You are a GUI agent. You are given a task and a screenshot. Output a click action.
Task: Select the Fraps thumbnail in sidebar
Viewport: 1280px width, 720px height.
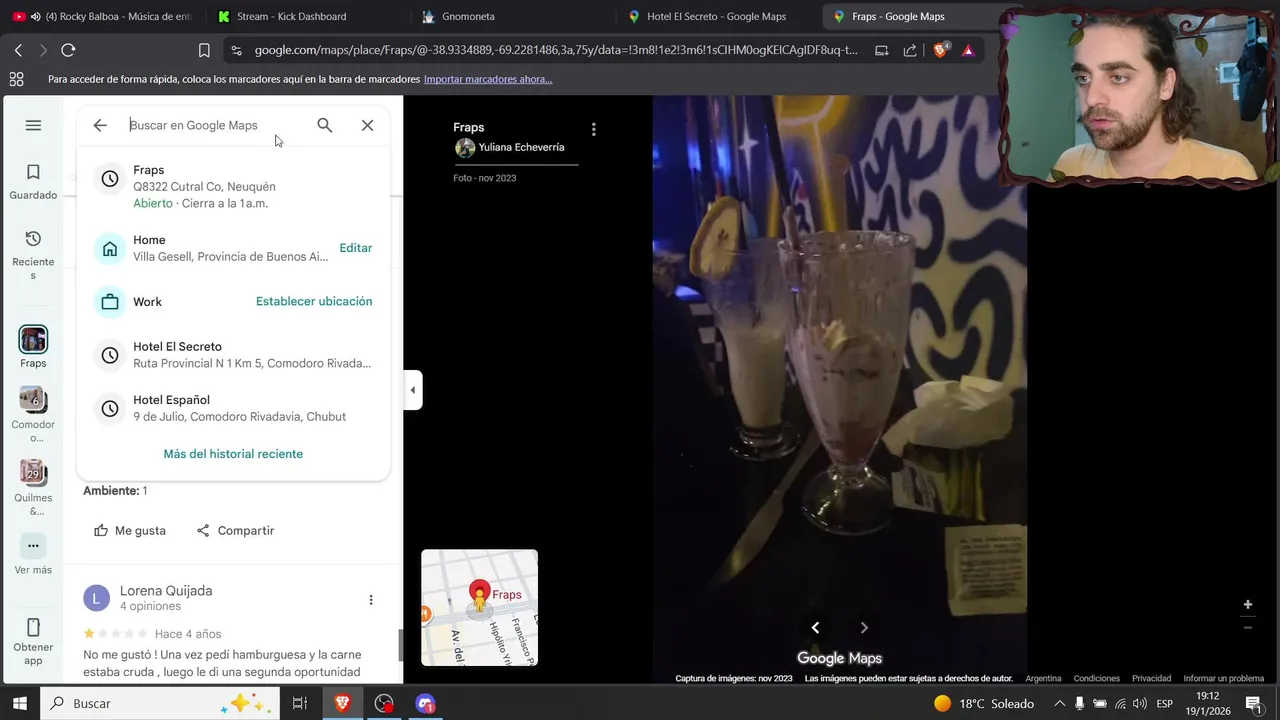(33, 339)
